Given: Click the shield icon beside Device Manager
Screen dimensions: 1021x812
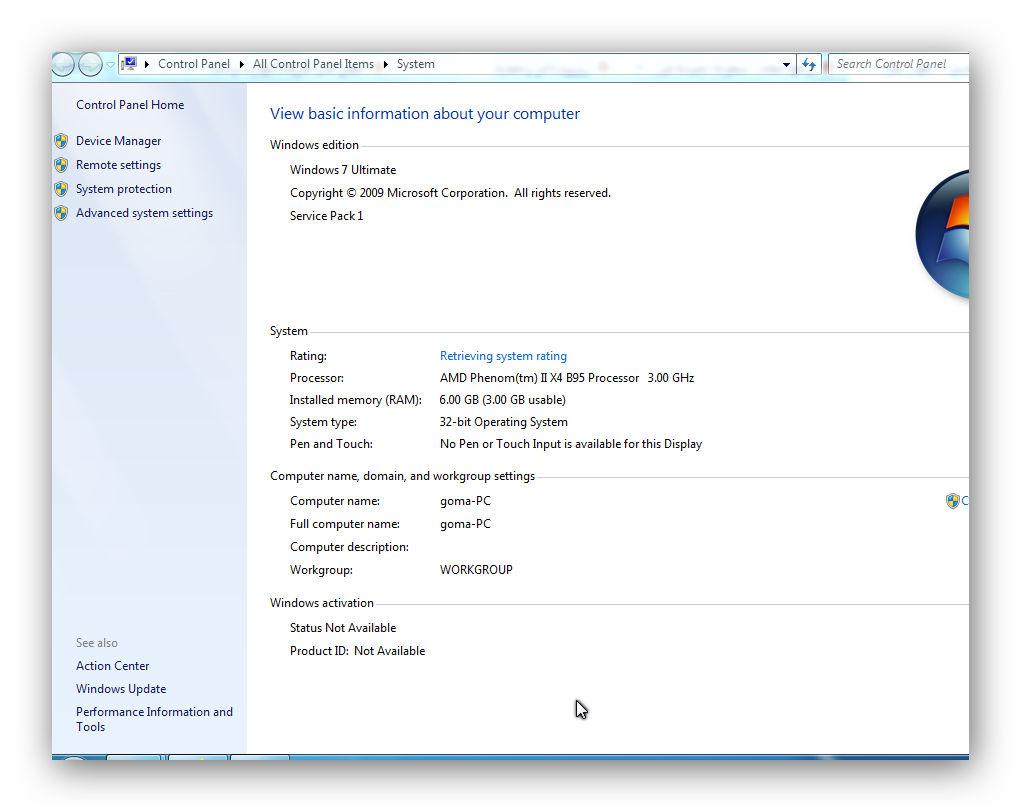Looking at the screenshot, I should 61,141.
